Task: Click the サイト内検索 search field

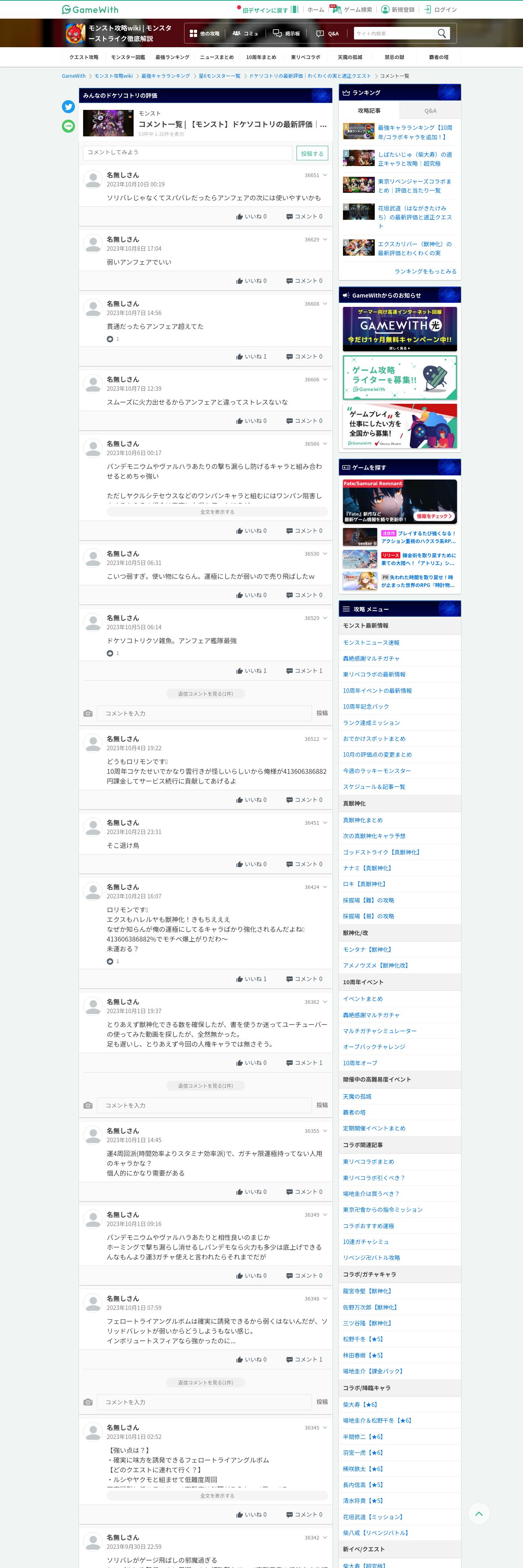Action: [395, 33]
